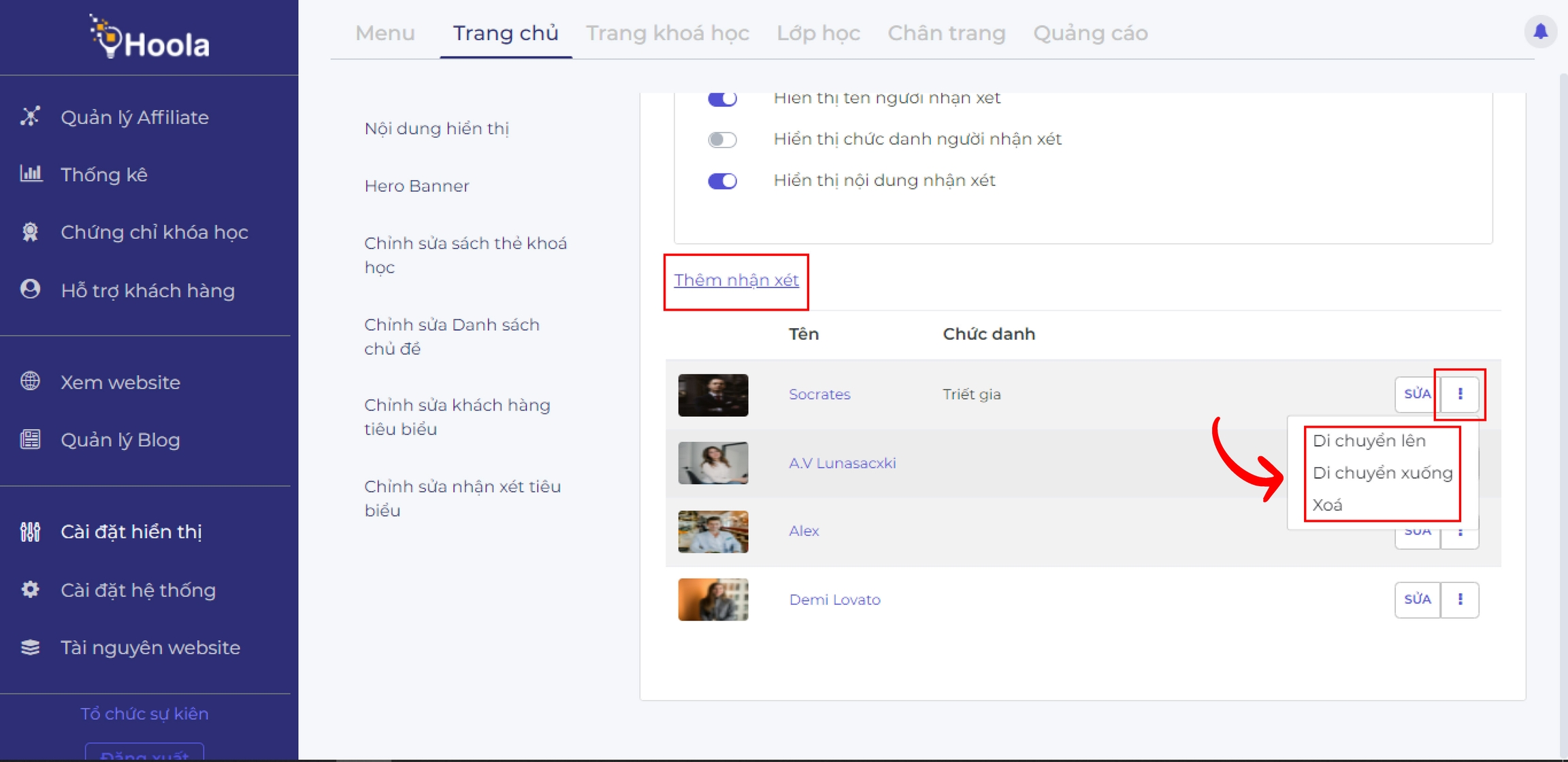Open Xem website globe icon
This screenshot has width=1568, height=762.
(x=30, y=381)
